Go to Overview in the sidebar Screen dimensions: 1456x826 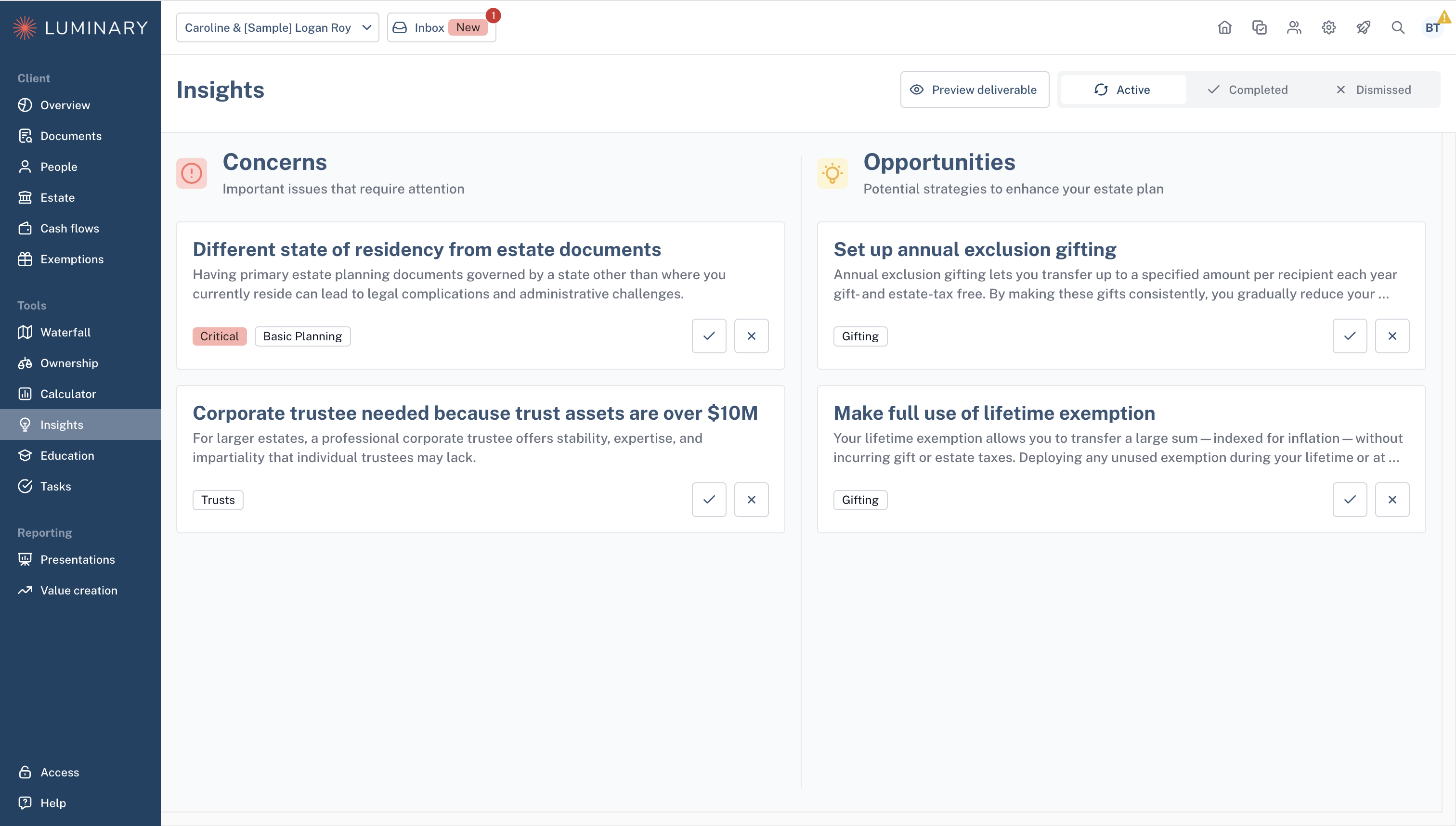click(80, 105)
